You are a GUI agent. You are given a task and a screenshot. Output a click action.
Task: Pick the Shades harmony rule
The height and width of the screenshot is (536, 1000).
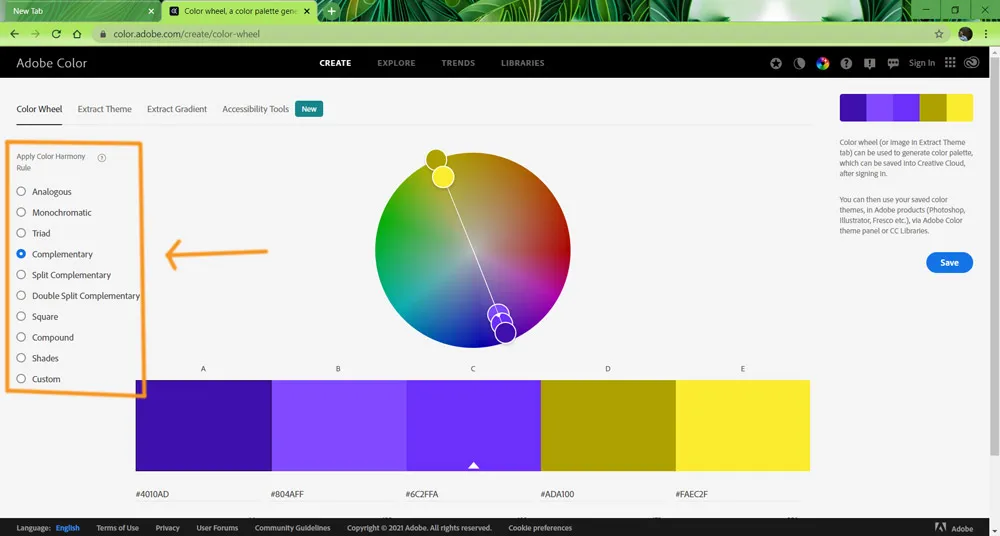(x=22, y=358)
